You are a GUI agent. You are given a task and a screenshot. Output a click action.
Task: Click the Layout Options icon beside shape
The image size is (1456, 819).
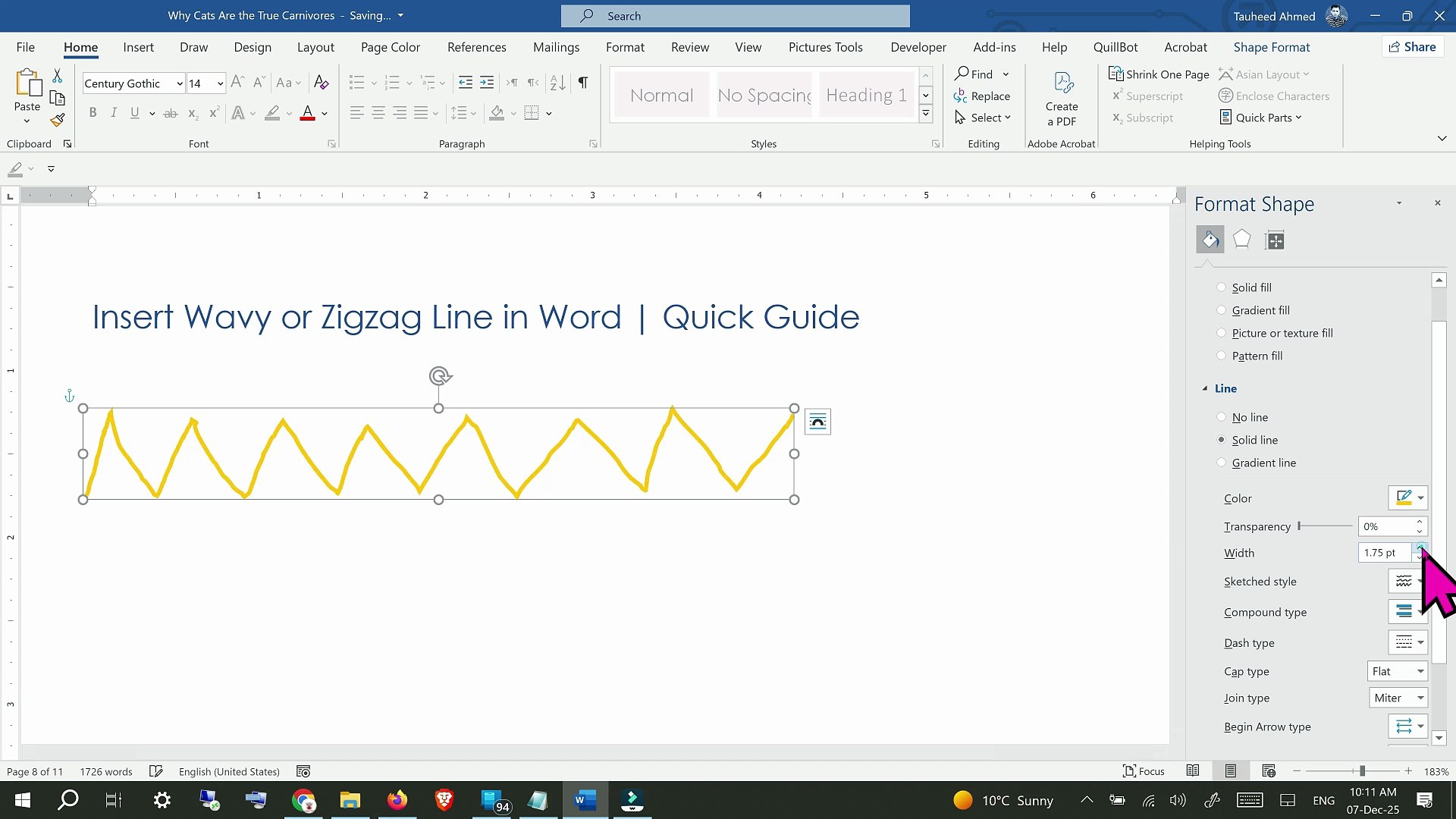pos(817,422)
